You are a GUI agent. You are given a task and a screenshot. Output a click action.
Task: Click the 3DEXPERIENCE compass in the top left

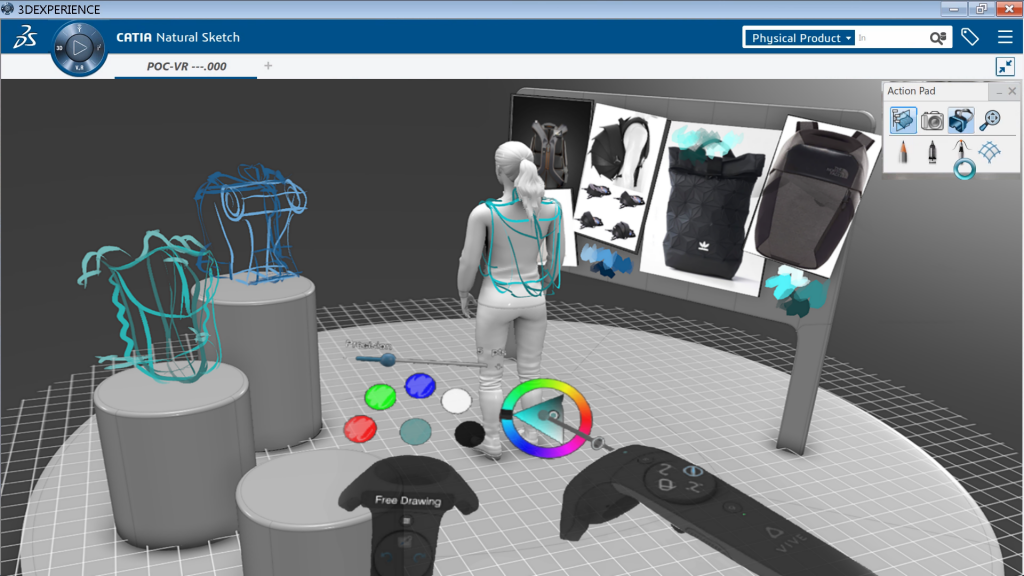pyautogui.click(x=25, y=37)
